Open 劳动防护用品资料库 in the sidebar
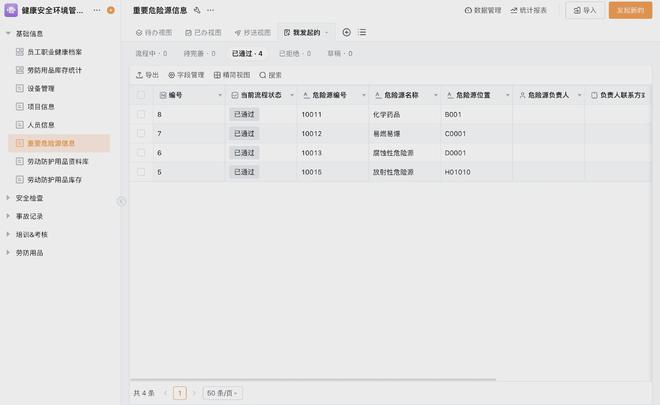 (x=59, y=161)
